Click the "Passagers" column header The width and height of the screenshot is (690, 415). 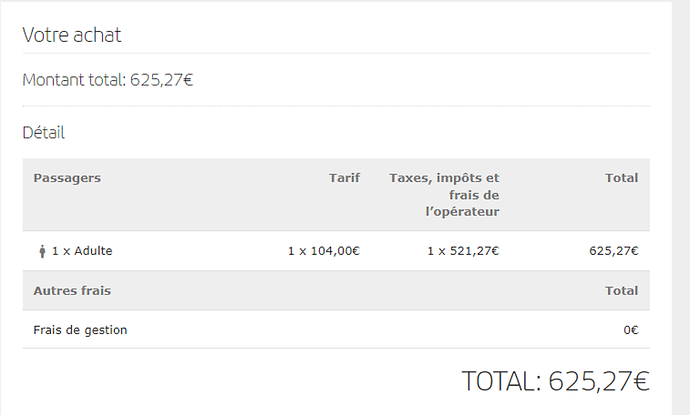click(67, 178)
